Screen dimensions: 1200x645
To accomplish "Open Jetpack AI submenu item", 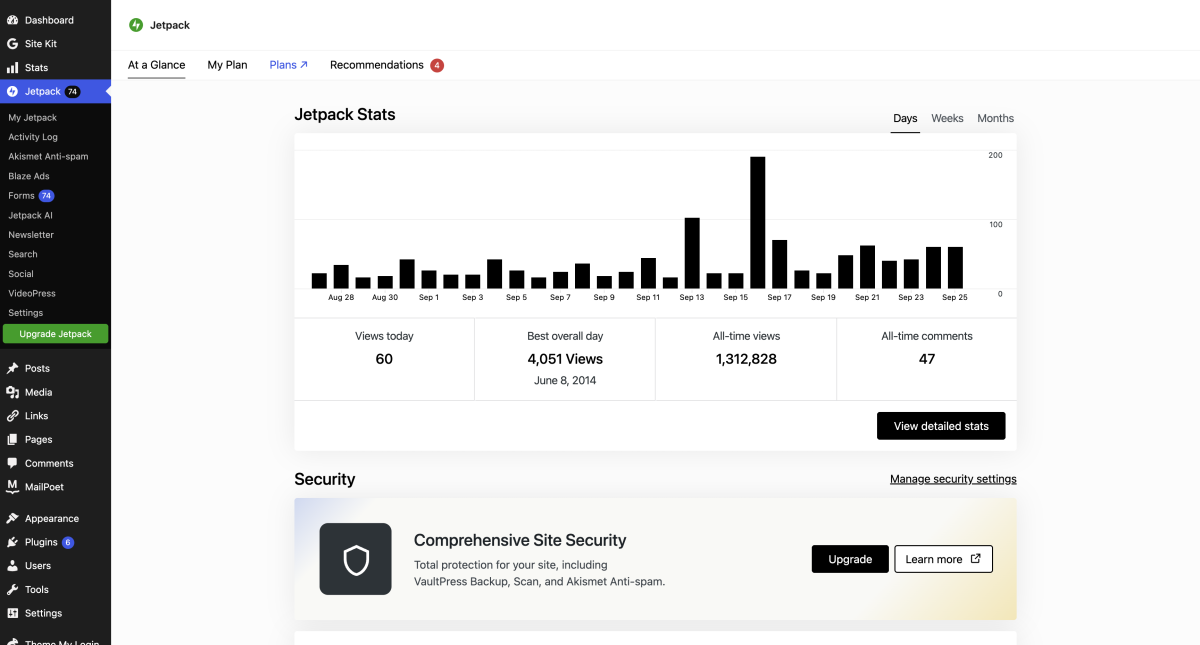I will (30, 215).
